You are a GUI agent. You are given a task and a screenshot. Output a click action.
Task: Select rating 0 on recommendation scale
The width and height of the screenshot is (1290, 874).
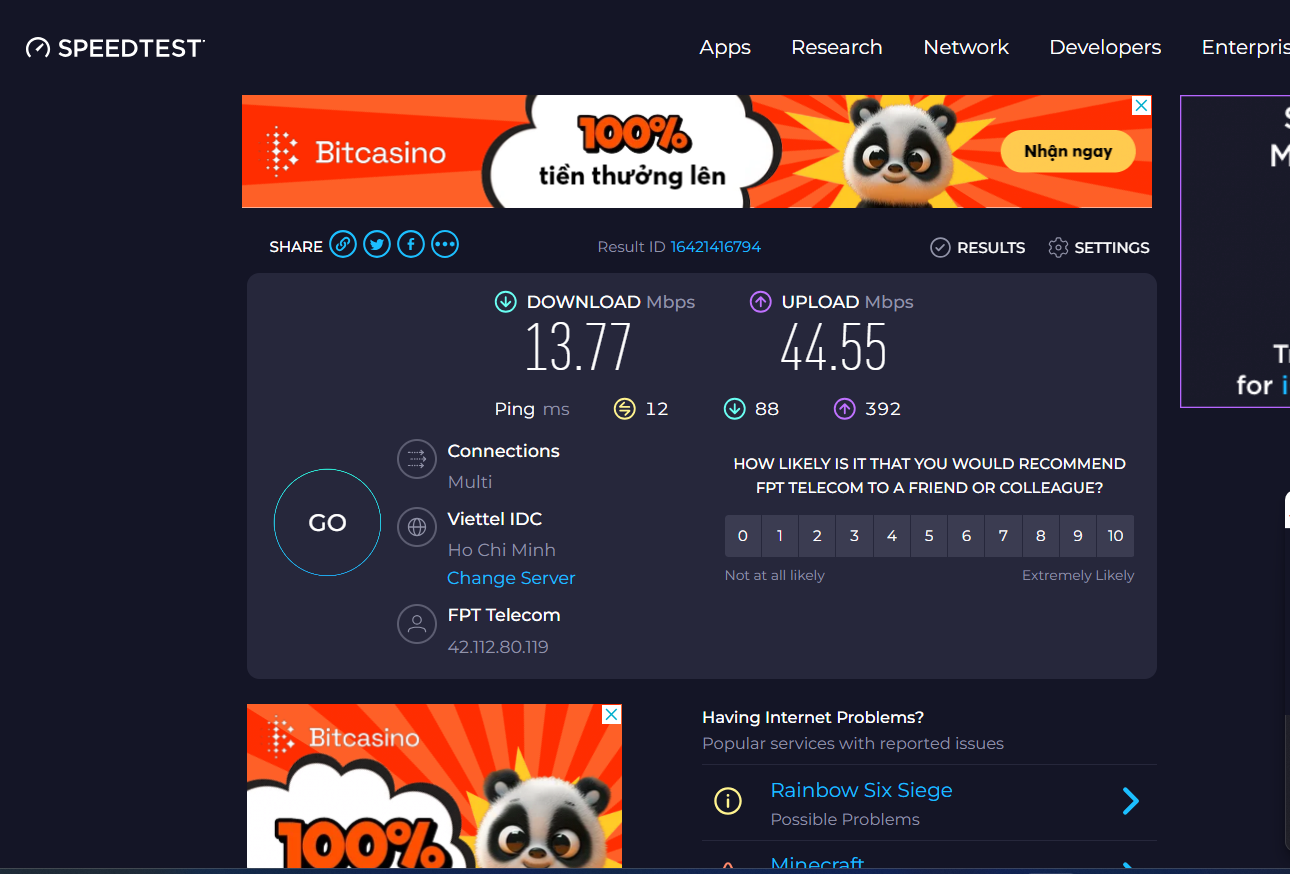pyautogui.click(x=743, y=536)
